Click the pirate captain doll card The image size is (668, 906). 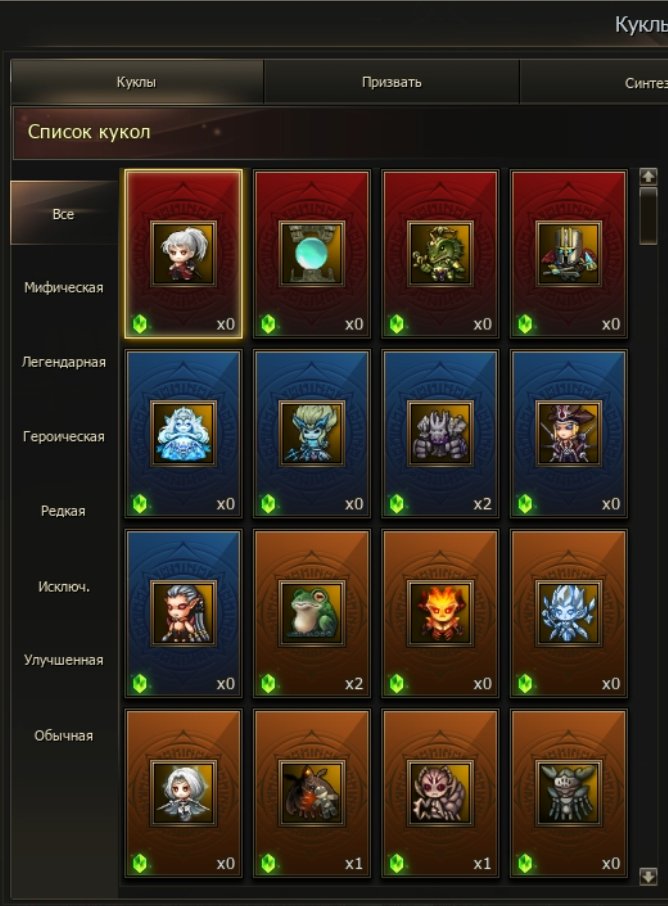(569, 433)
